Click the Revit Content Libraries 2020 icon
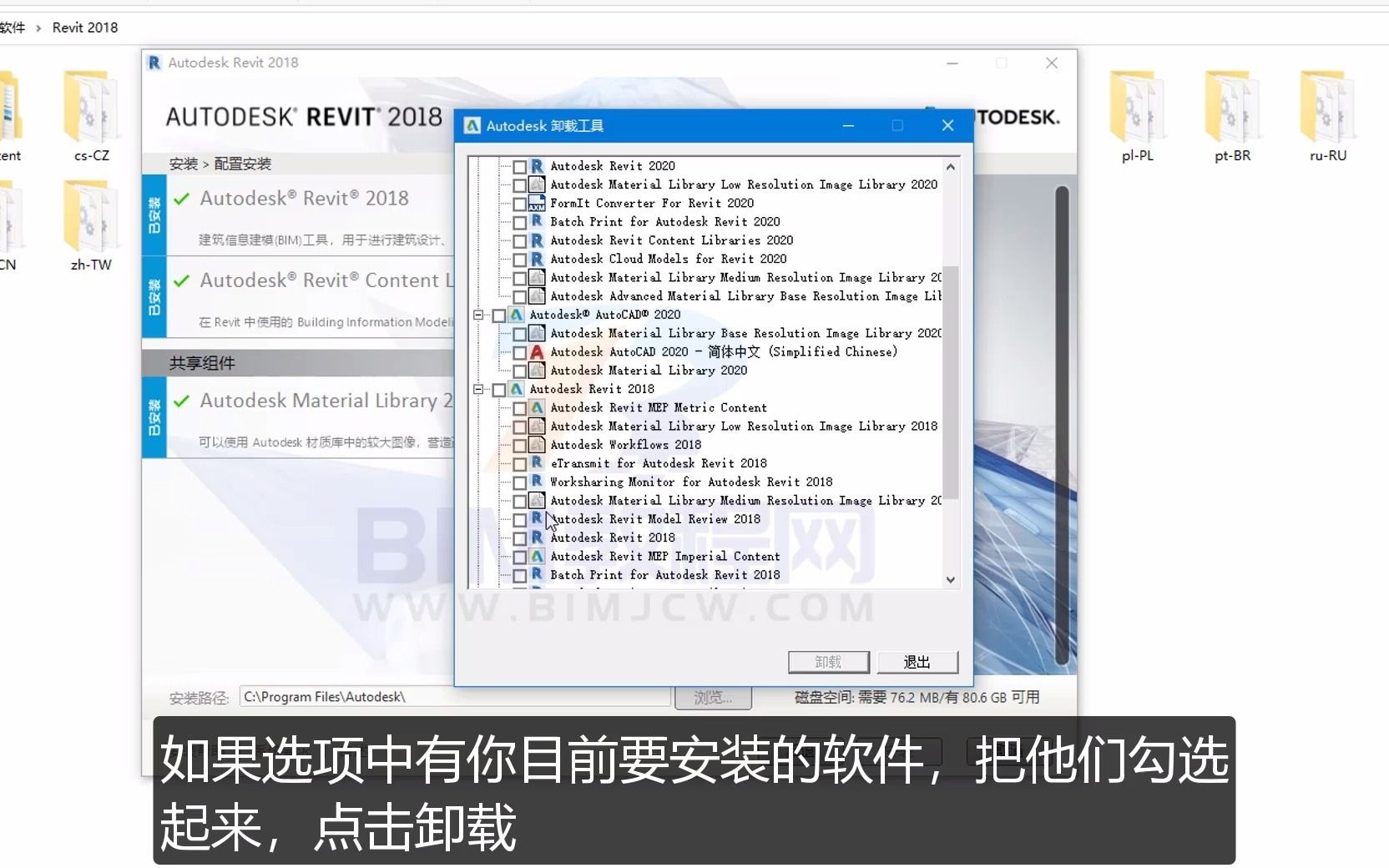 click(537, 240)
